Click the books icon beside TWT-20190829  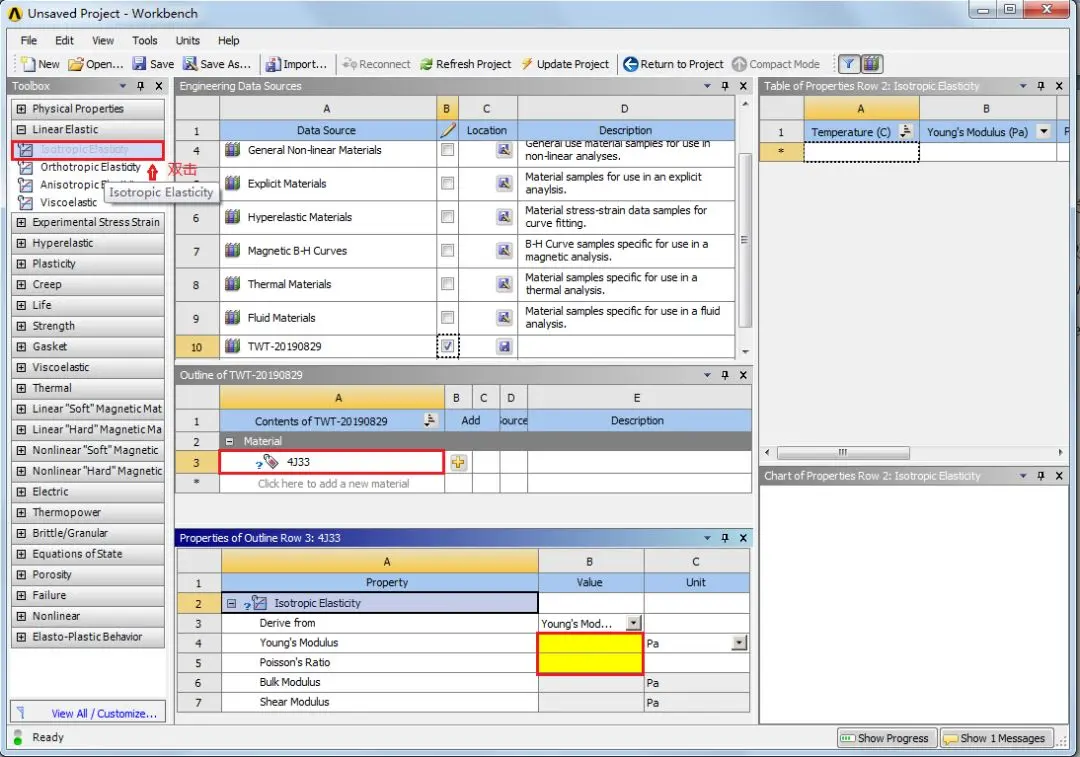(233, 346)
